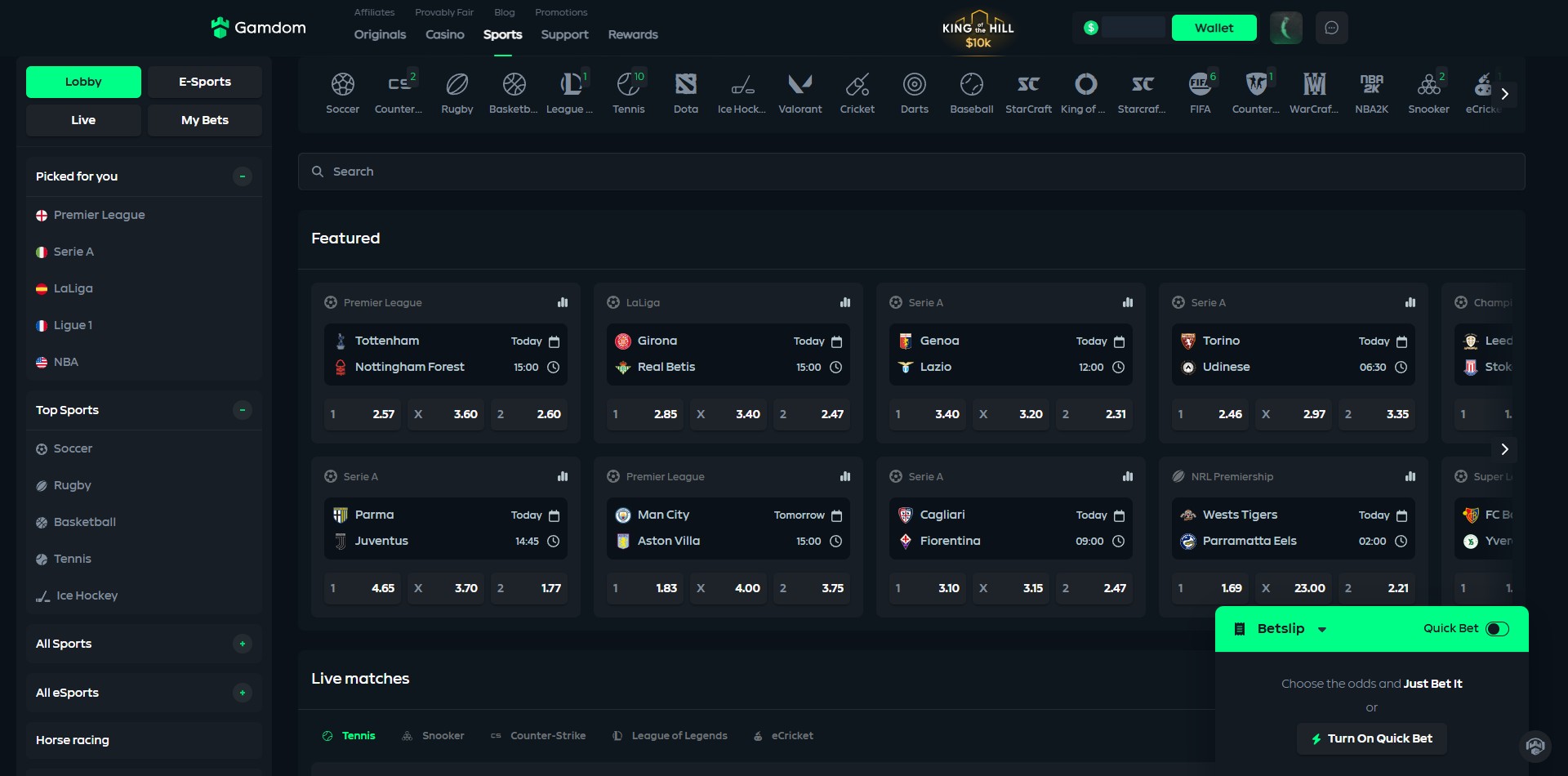Screen dimensions: 1568x776
Task: Open the Casino menu item
Action: tap(445, 34)
